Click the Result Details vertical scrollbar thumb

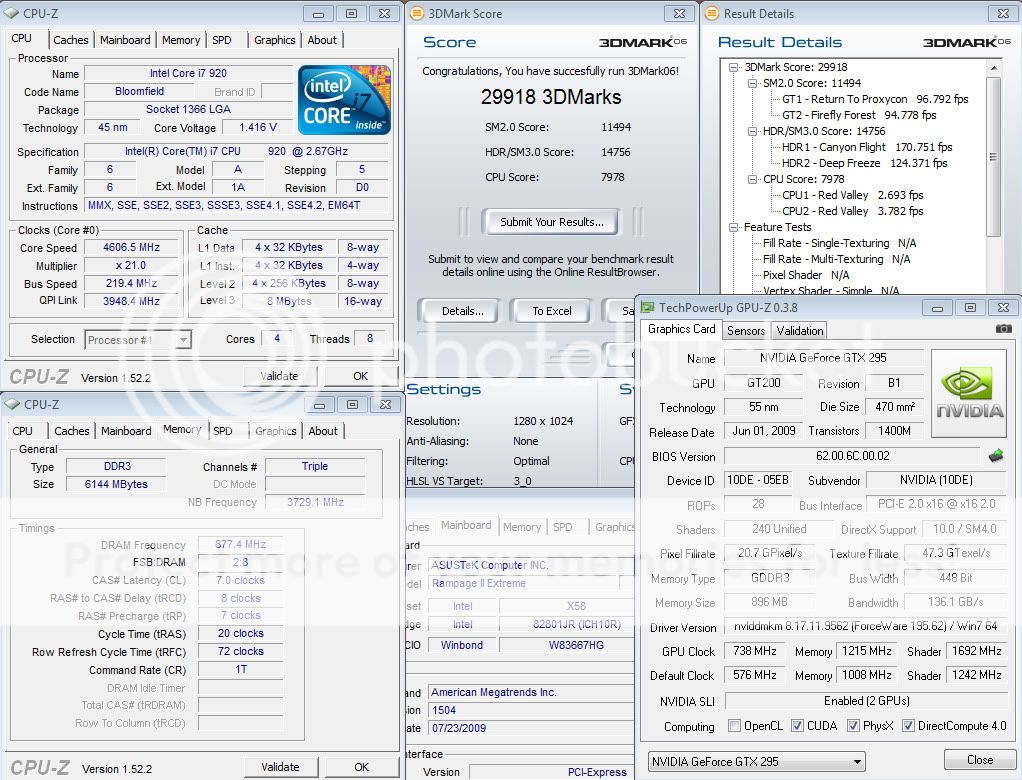993,156
